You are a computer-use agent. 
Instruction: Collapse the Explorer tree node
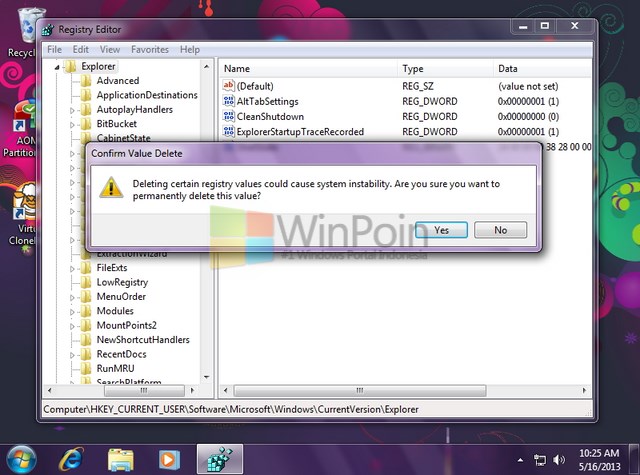(x=57, y=67)
